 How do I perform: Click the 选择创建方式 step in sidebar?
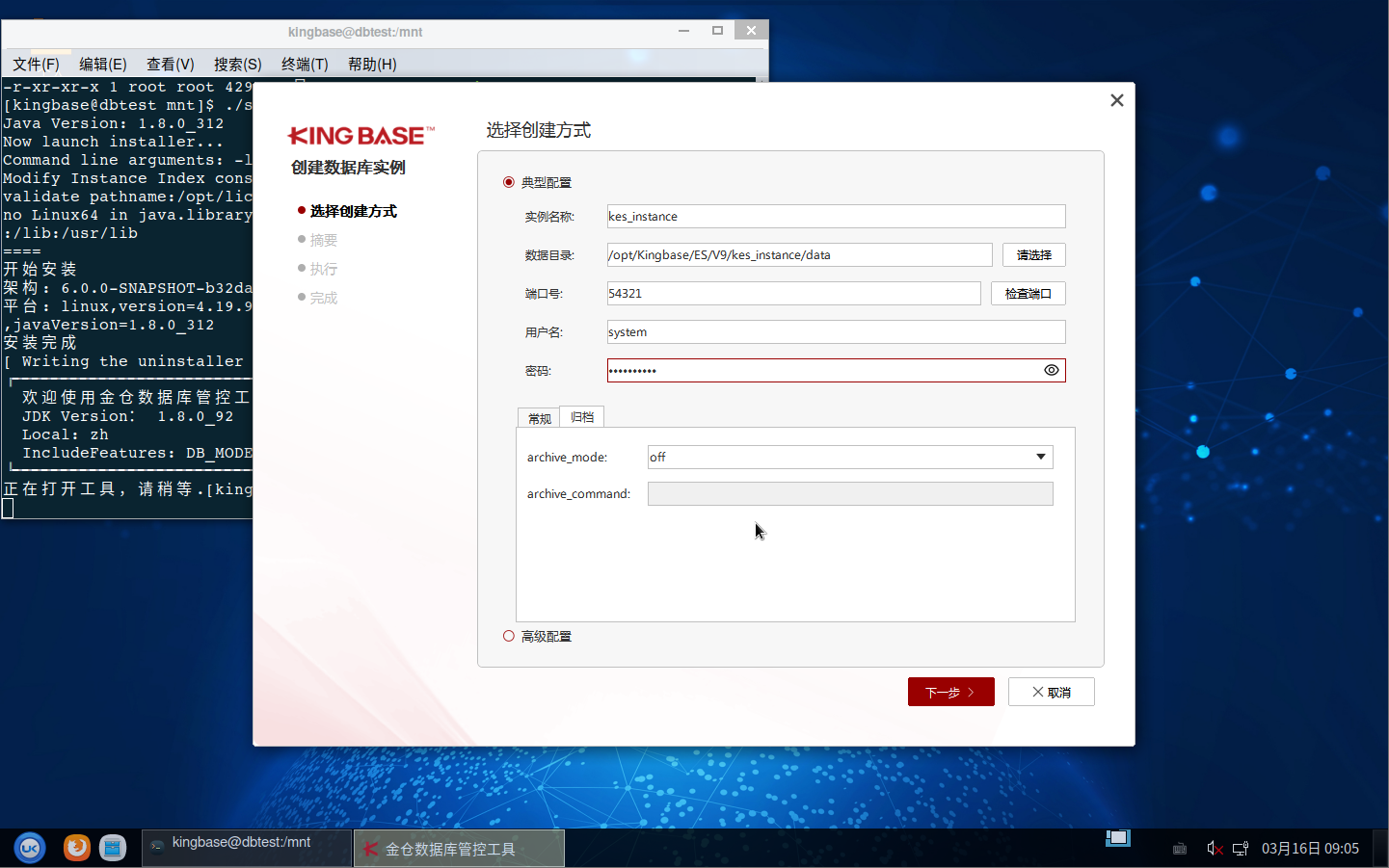pyautogui.click(x=353, y=211)
